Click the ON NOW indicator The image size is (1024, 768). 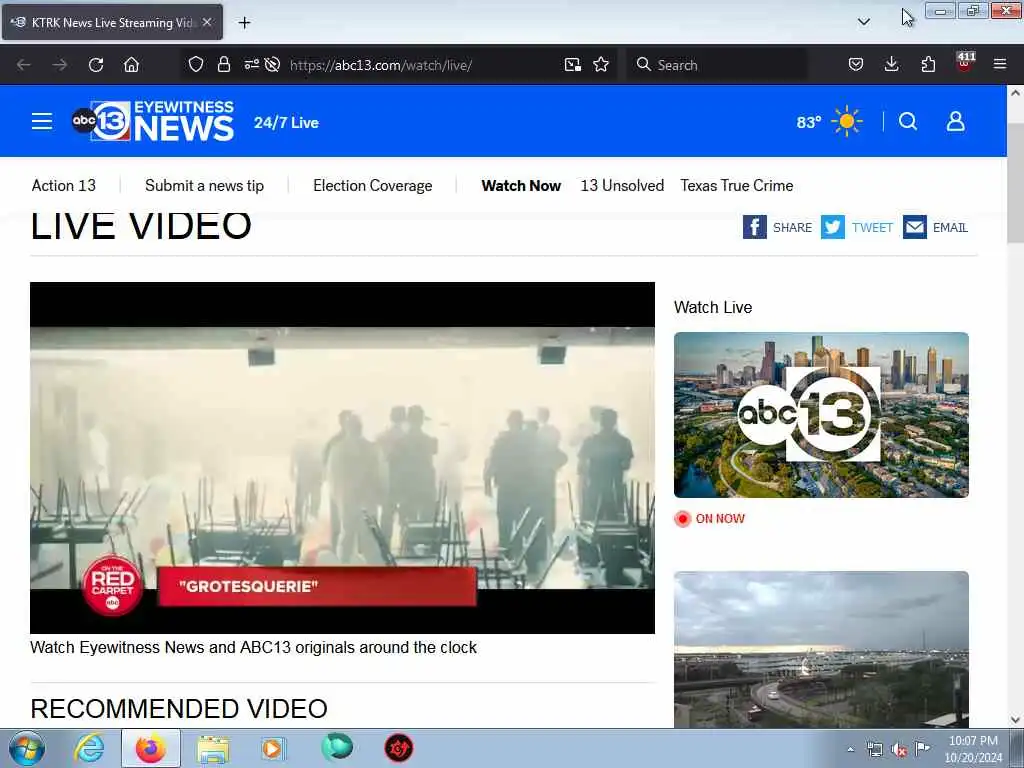(x=710, y=519)
